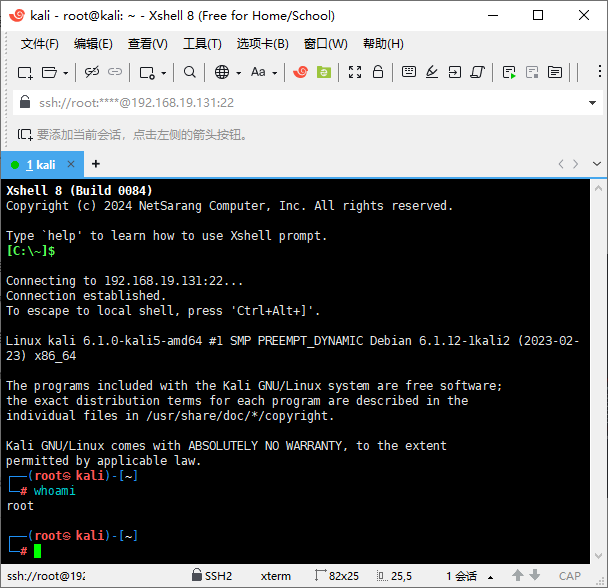Click the Encoding globe icon
The width and height of the screenshot is (608, 588).
pyautogui.click(x=222, y=72)
